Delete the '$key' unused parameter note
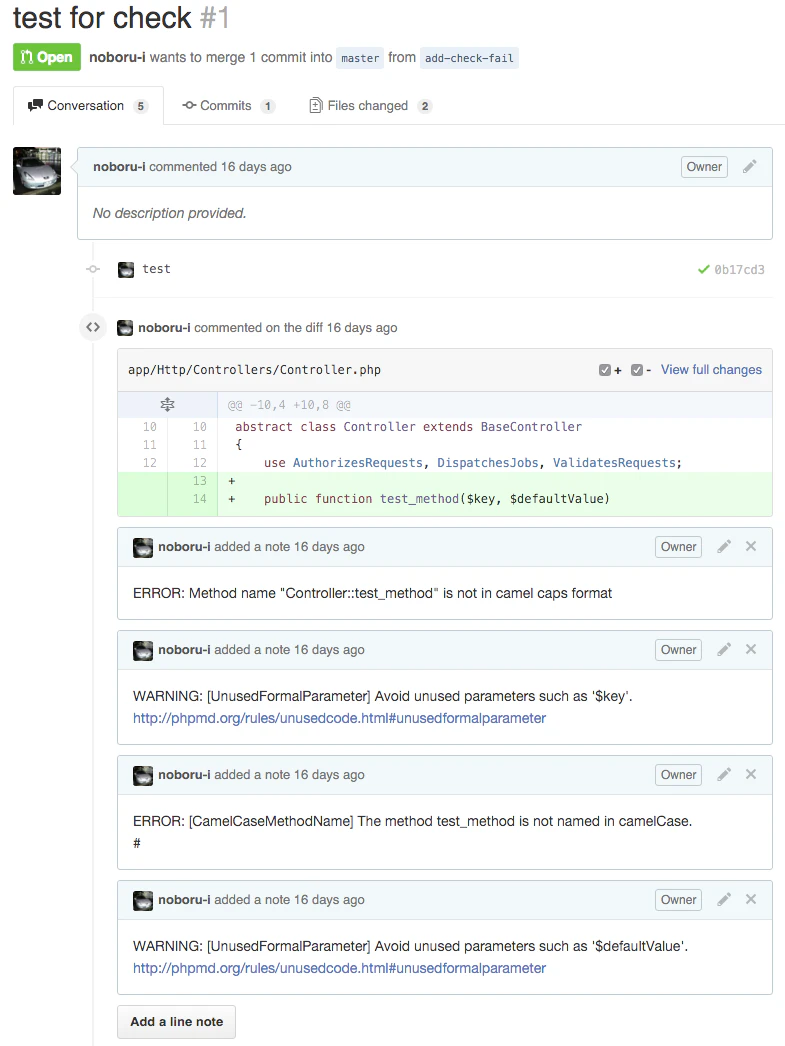 pyautogui.click(x=751, y=649)
